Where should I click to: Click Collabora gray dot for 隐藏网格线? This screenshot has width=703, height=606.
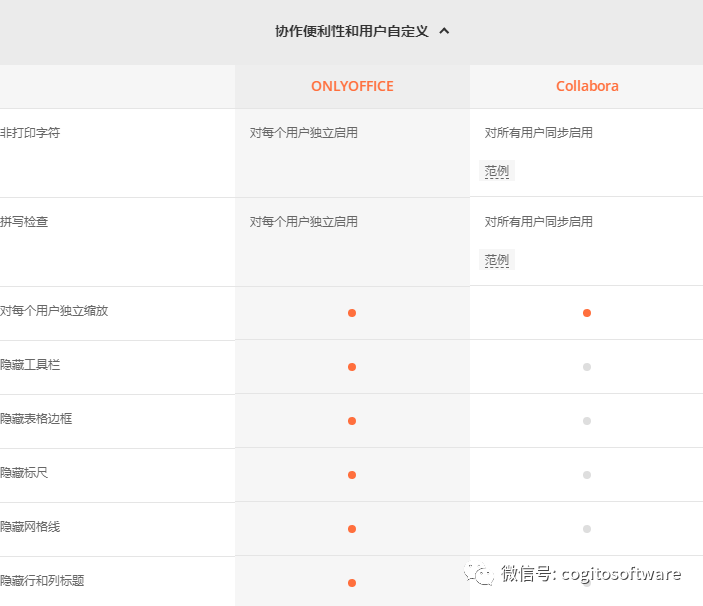click(x=587, y=529)
